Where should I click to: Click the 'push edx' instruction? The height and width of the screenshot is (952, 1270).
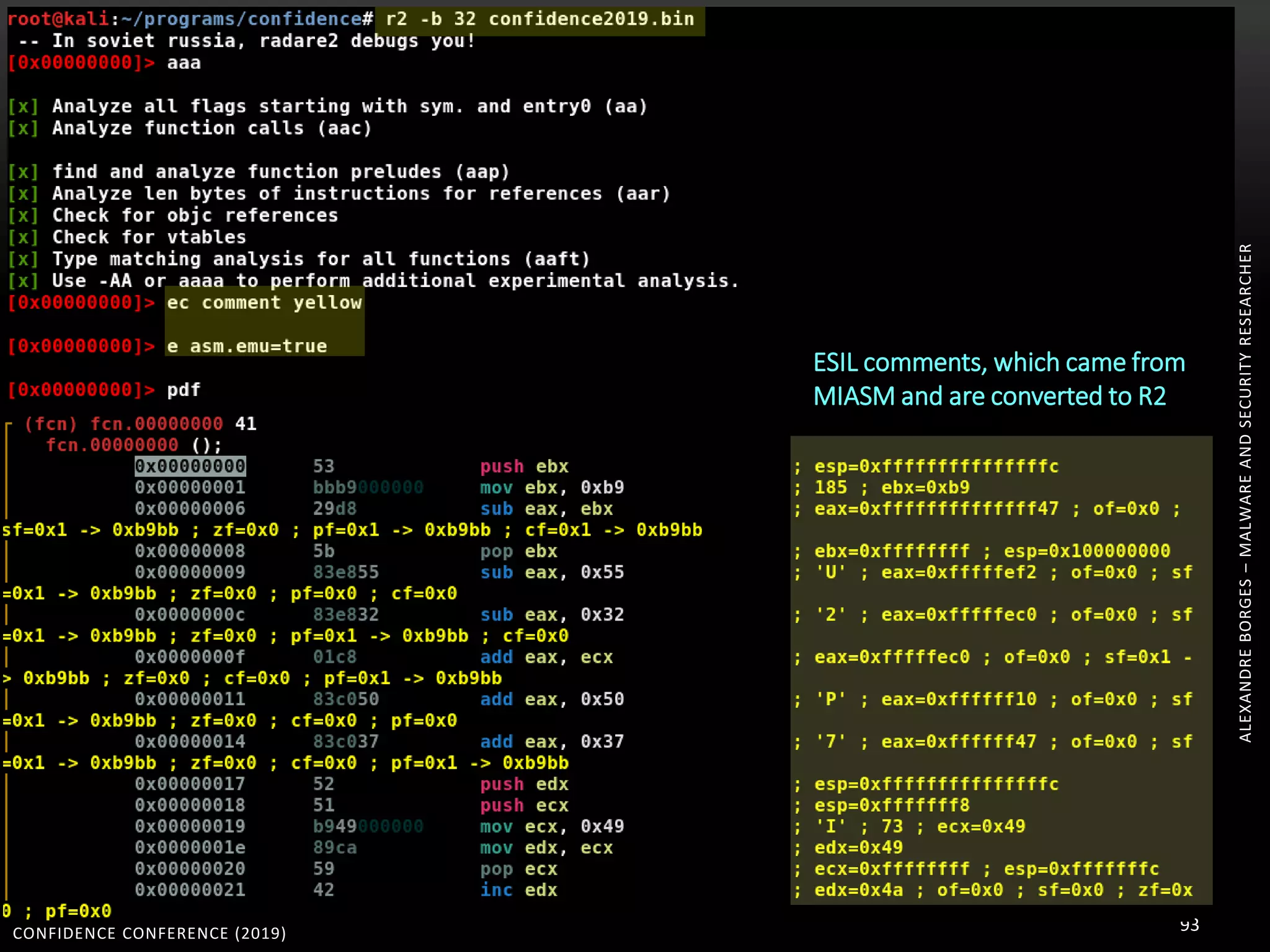(525, 784)
